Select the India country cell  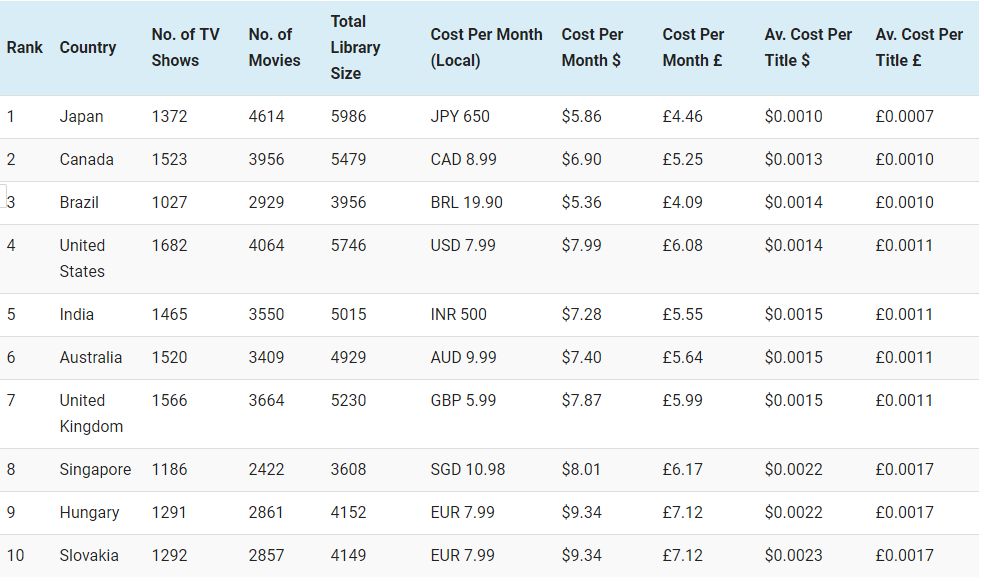click(x=76, y=314)
